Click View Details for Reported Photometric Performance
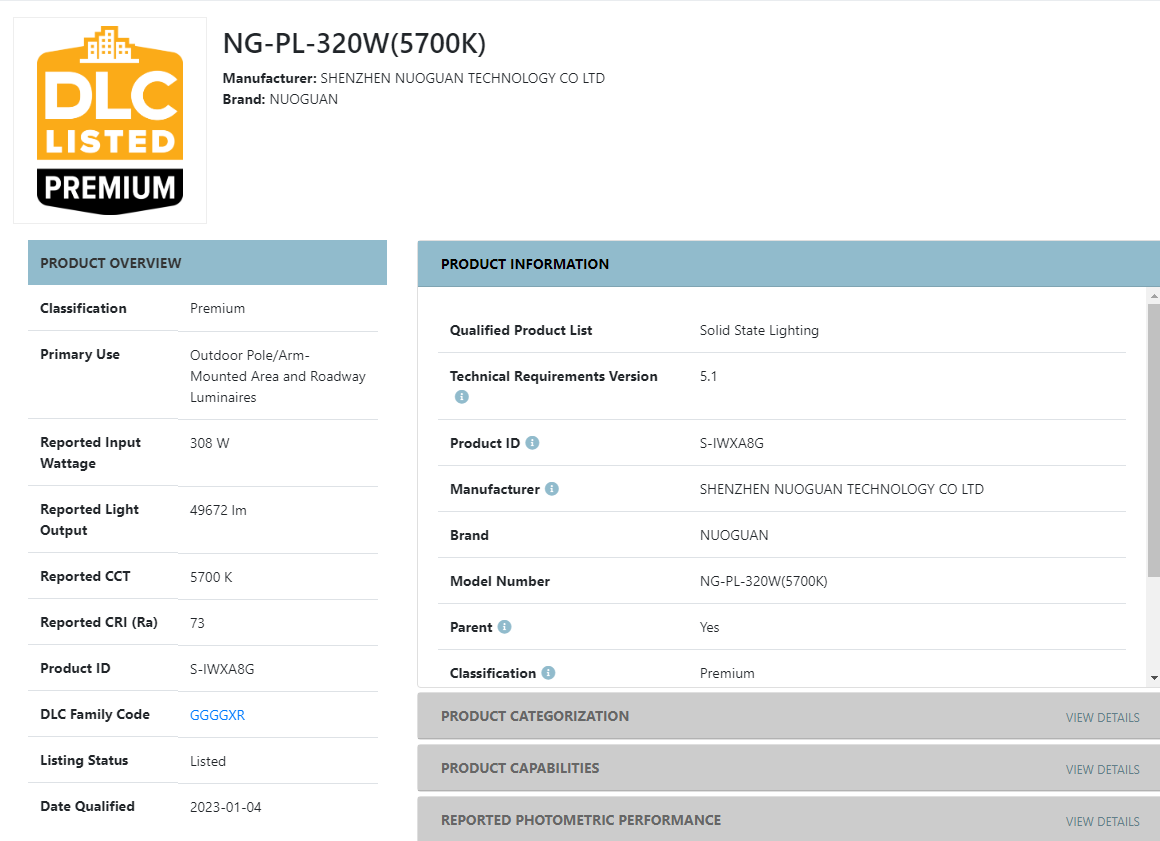The width and height of the screenshot is (1160, 841). pyautogui.click(x=1102, y=821)
